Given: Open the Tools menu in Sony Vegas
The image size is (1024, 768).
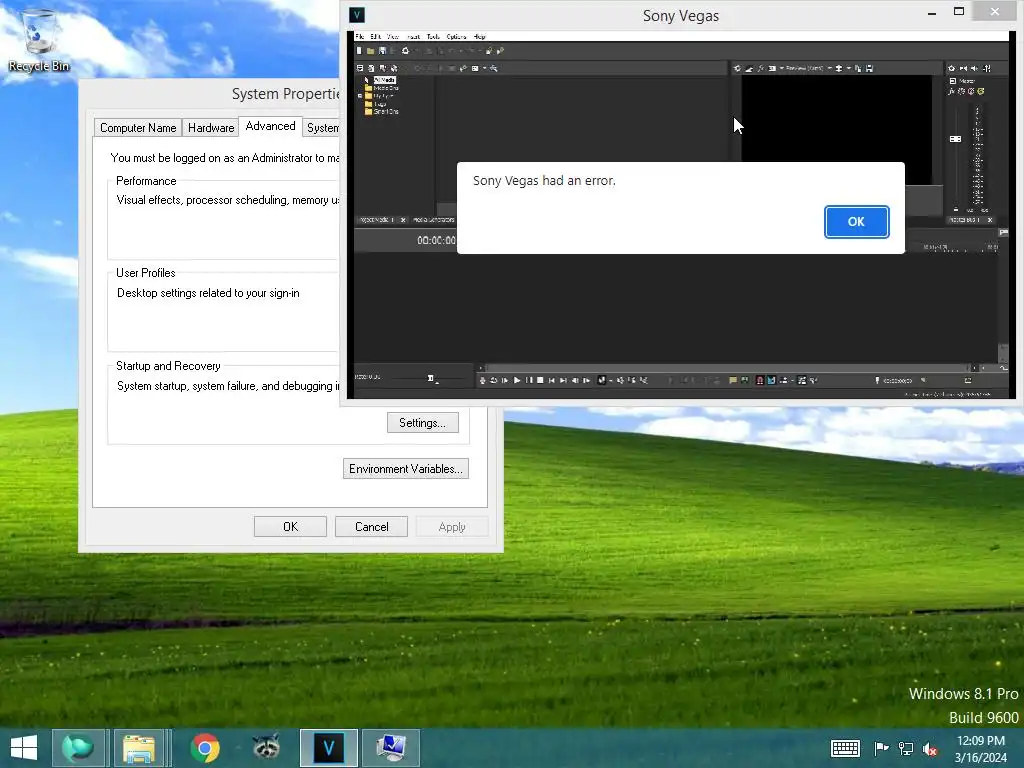Looking at the screenshot, I should pyautogui.click(x=433, y=37).
